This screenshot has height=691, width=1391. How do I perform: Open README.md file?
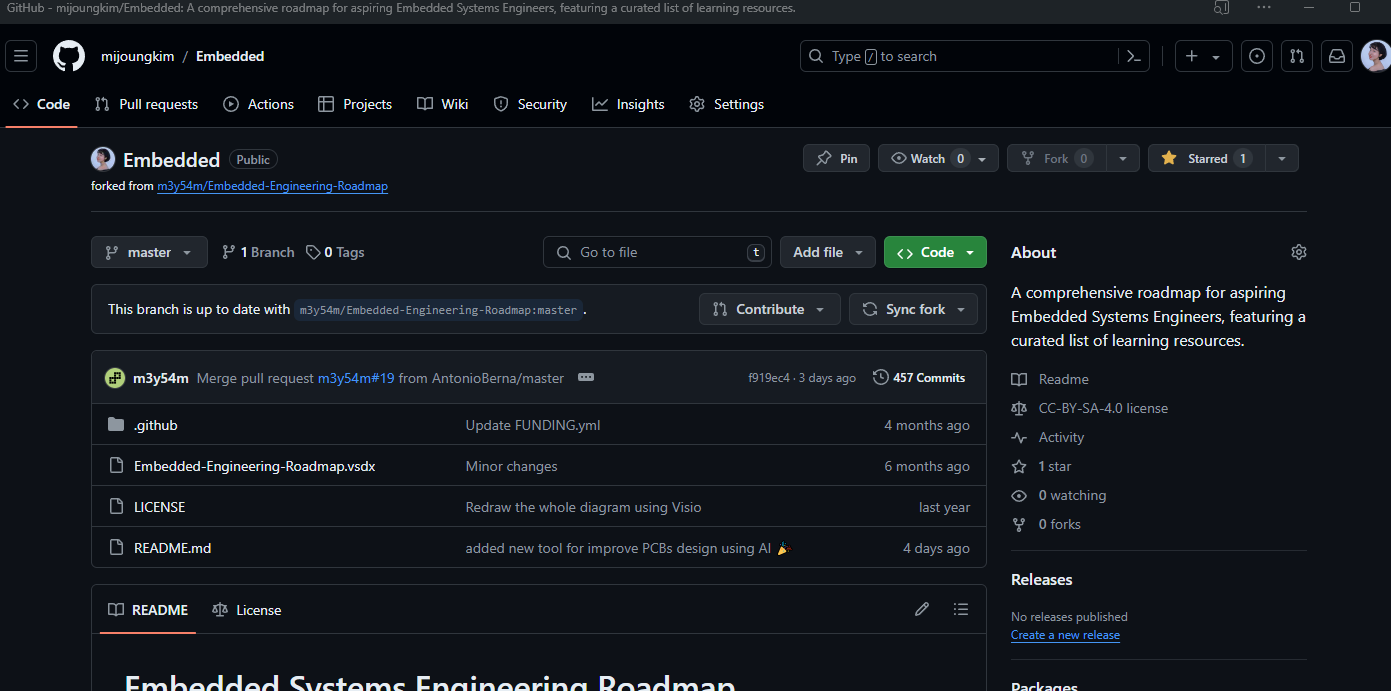[x=172, y=548]
